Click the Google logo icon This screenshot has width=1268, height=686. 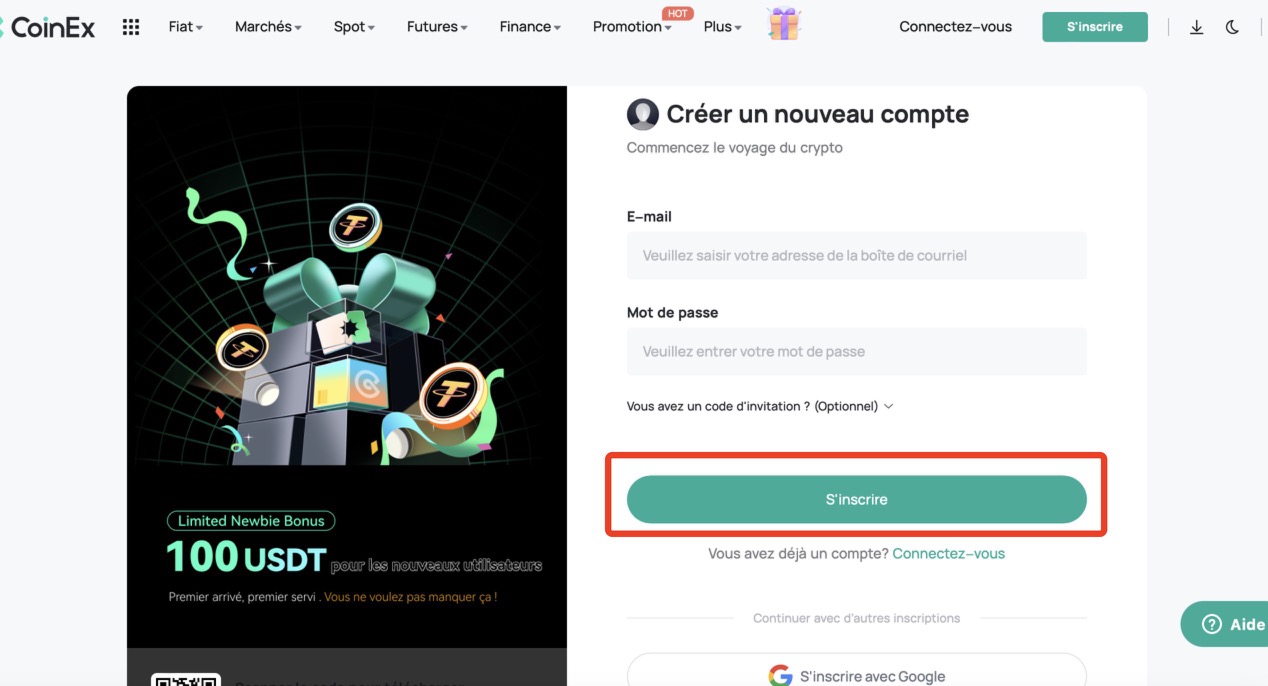780,676
